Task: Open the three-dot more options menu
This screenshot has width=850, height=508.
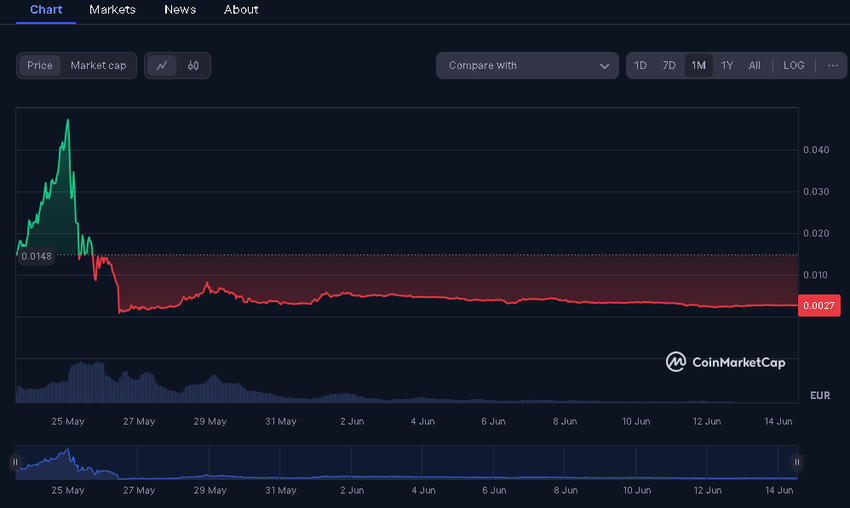Action: tap(832, 66)
